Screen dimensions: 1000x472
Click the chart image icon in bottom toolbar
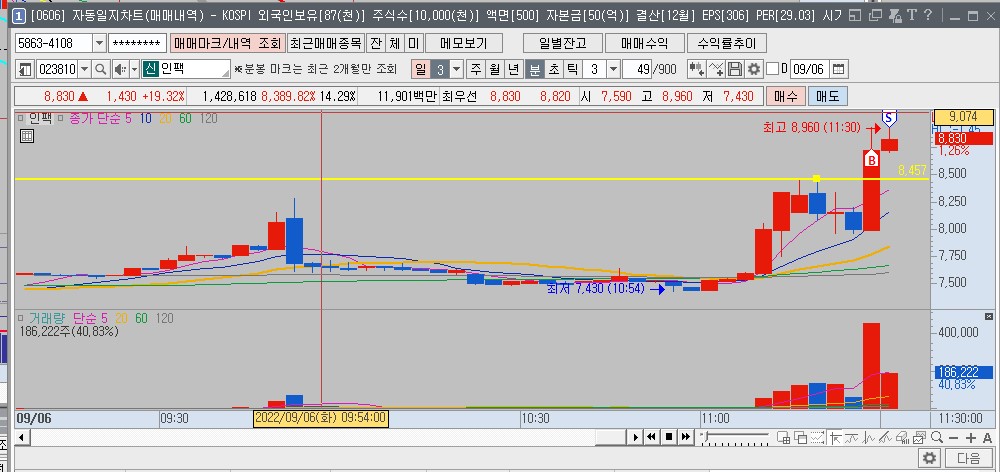(x=919, y=437)
